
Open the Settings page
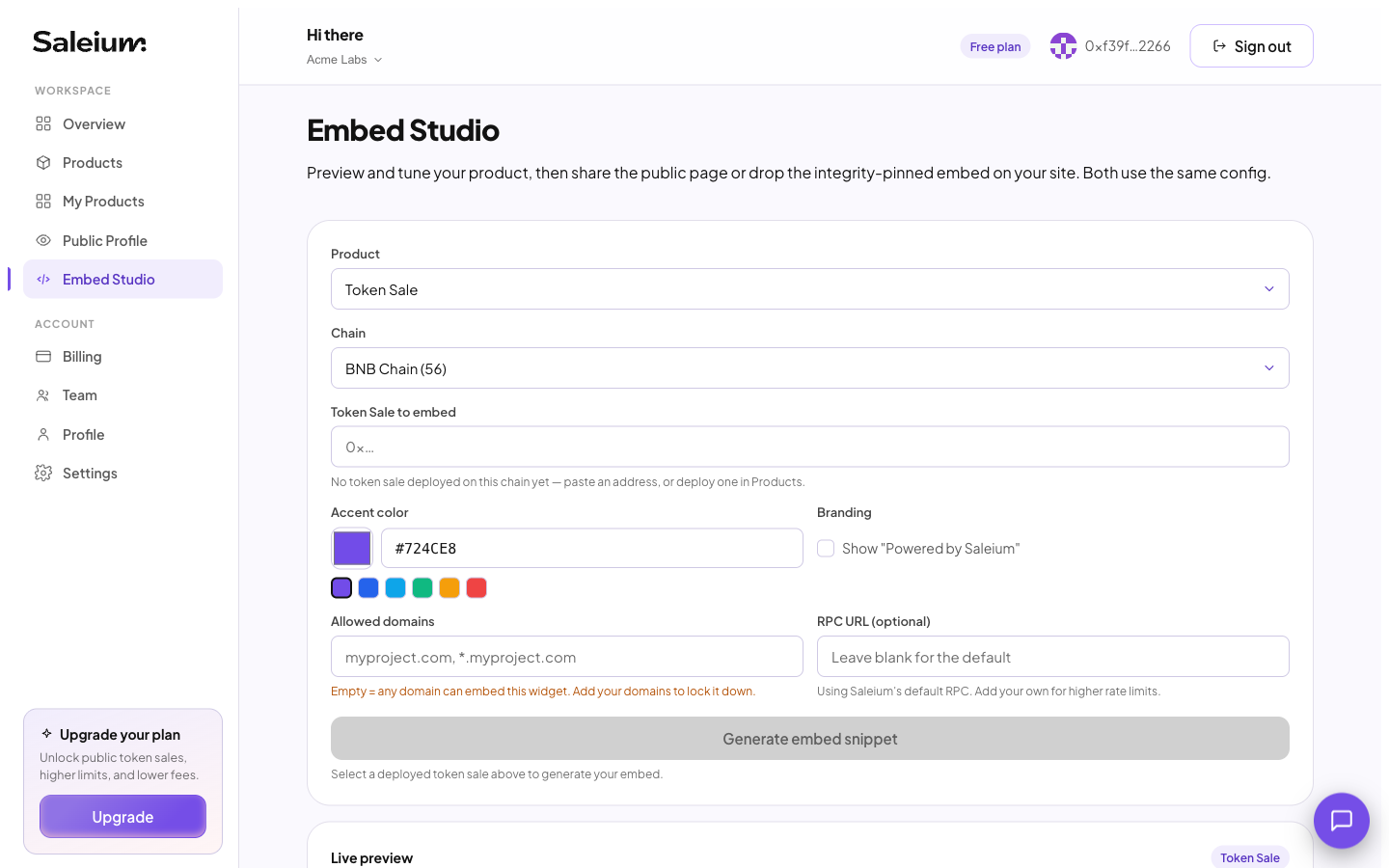click(123, 473)
